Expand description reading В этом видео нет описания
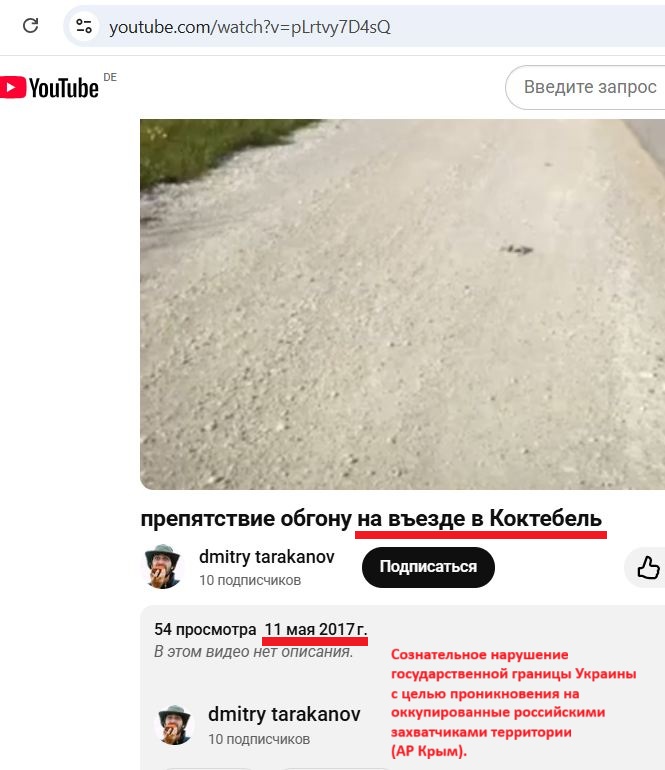This screenshot has width=665, height=770. (x=253, y=652)
